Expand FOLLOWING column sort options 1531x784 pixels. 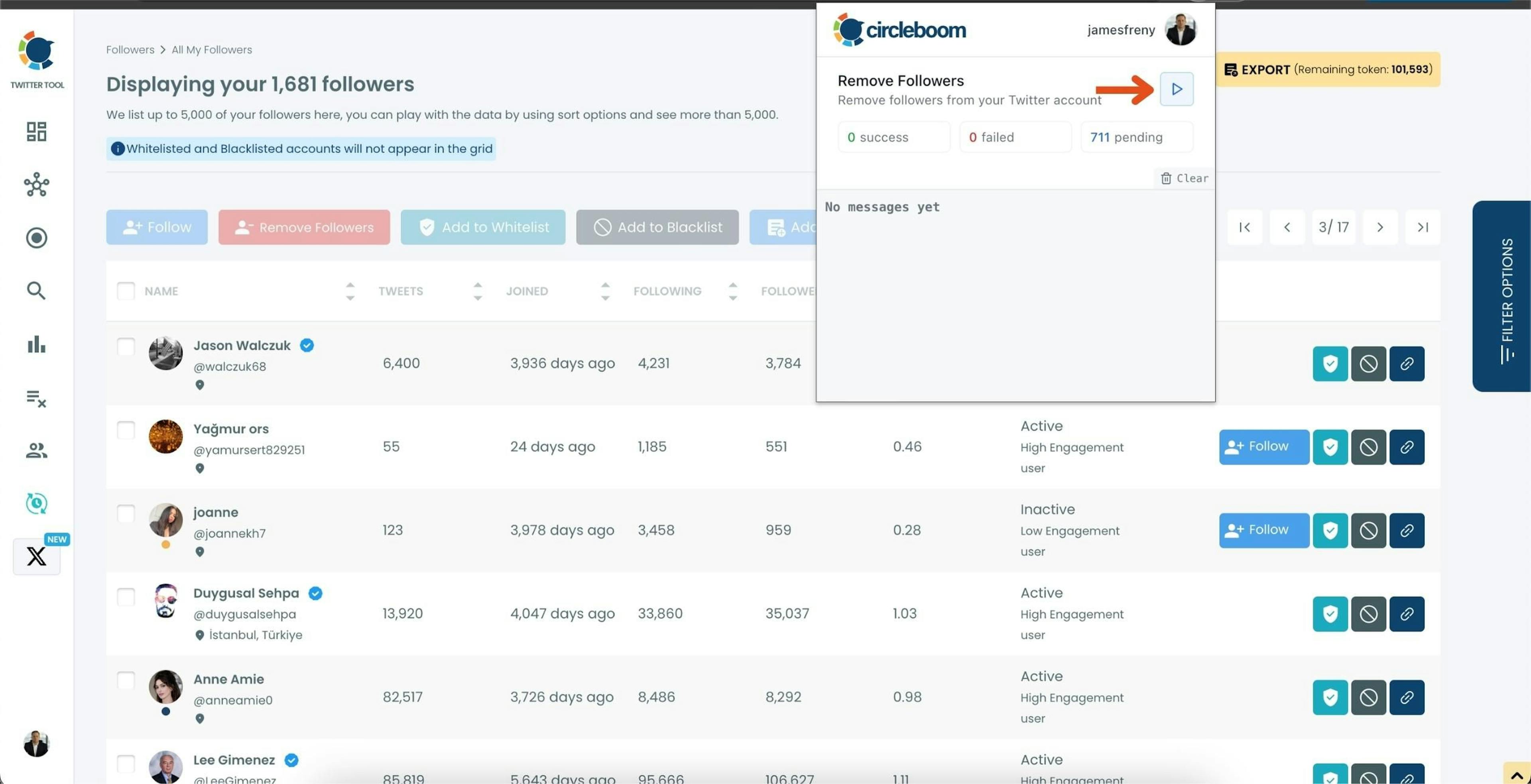coord(731,291)
